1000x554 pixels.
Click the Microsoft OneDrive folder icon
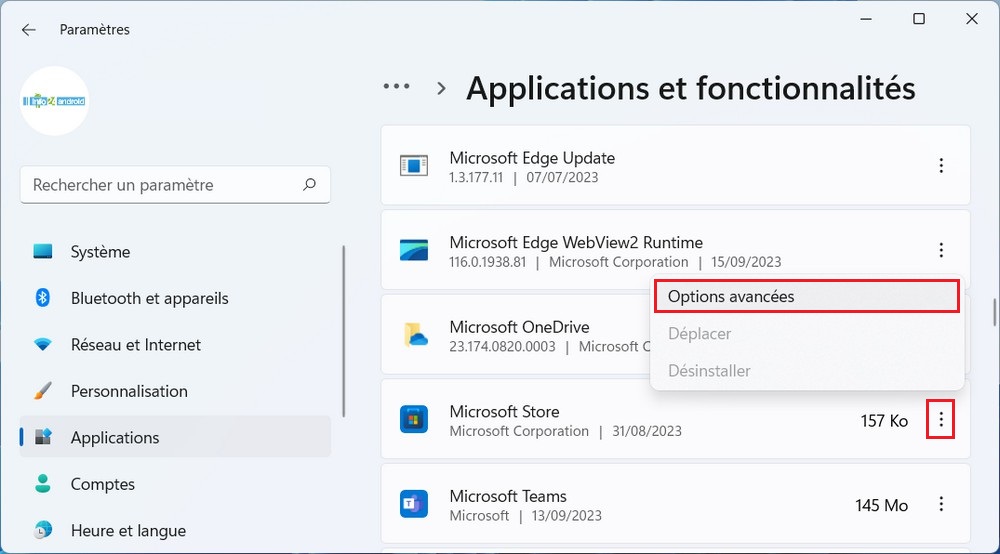(x=415, y=335)
